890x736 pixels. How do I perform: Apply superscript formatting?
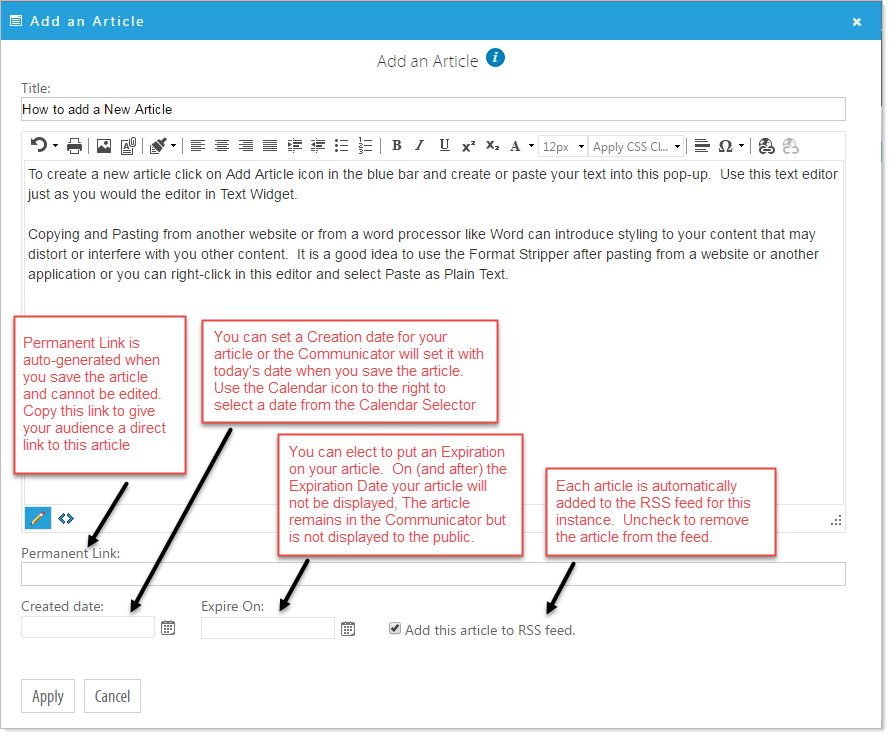pyautogui.click(x=468, y=146)
